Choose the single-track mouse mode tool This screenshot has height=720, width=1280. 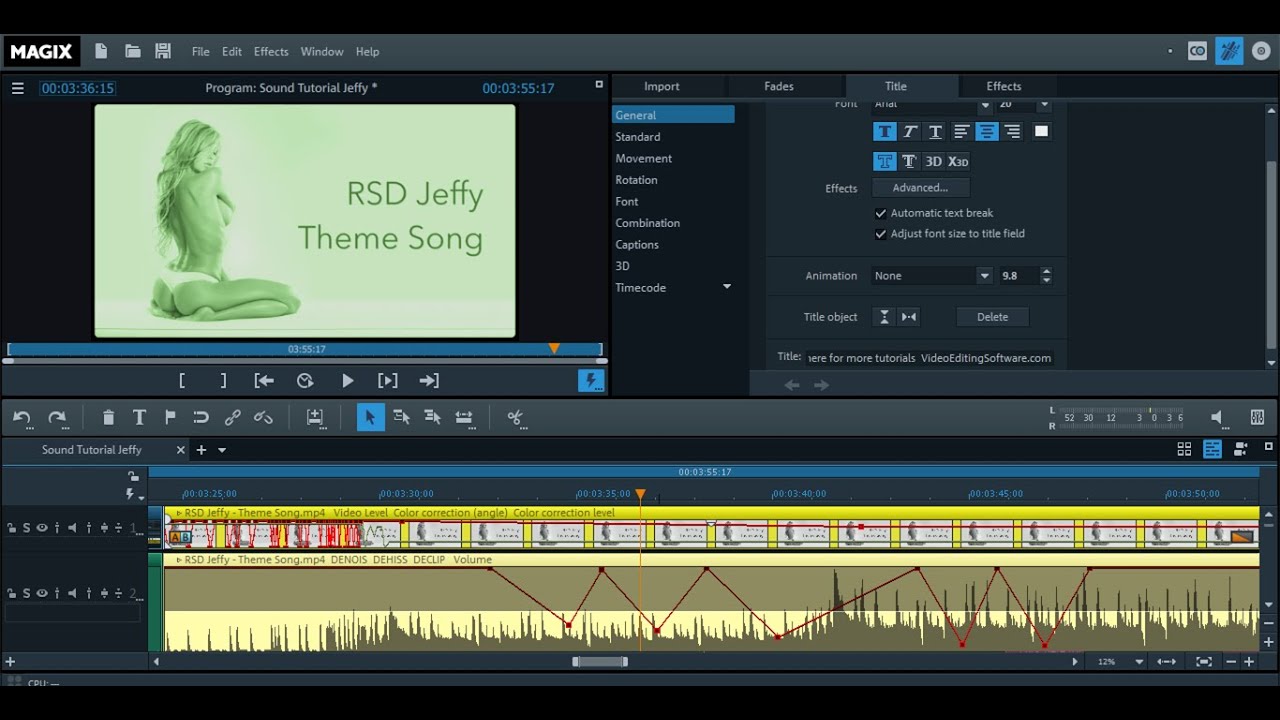point(401,418)
